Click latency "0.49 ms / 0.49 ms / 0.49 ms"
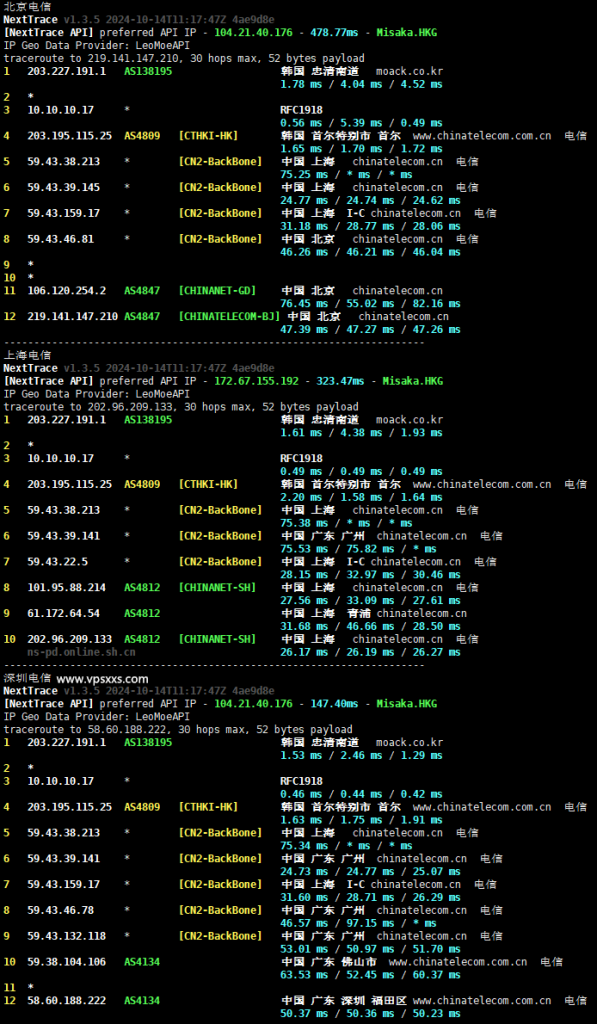 [x=361, y=472]
